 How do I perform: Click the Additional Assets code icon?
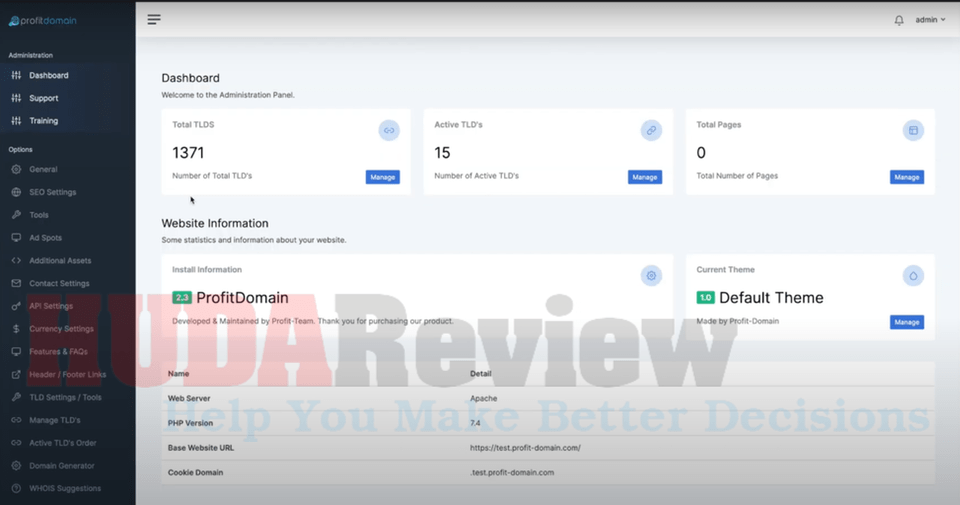tap(16, 260)
